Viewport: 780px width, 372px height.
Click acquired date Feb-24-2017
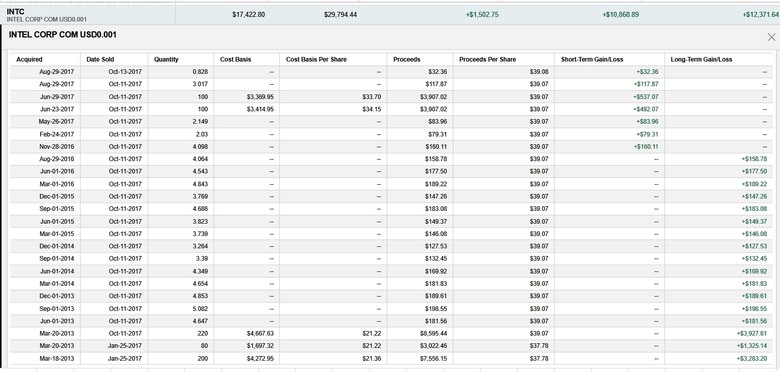click(57, 134)
